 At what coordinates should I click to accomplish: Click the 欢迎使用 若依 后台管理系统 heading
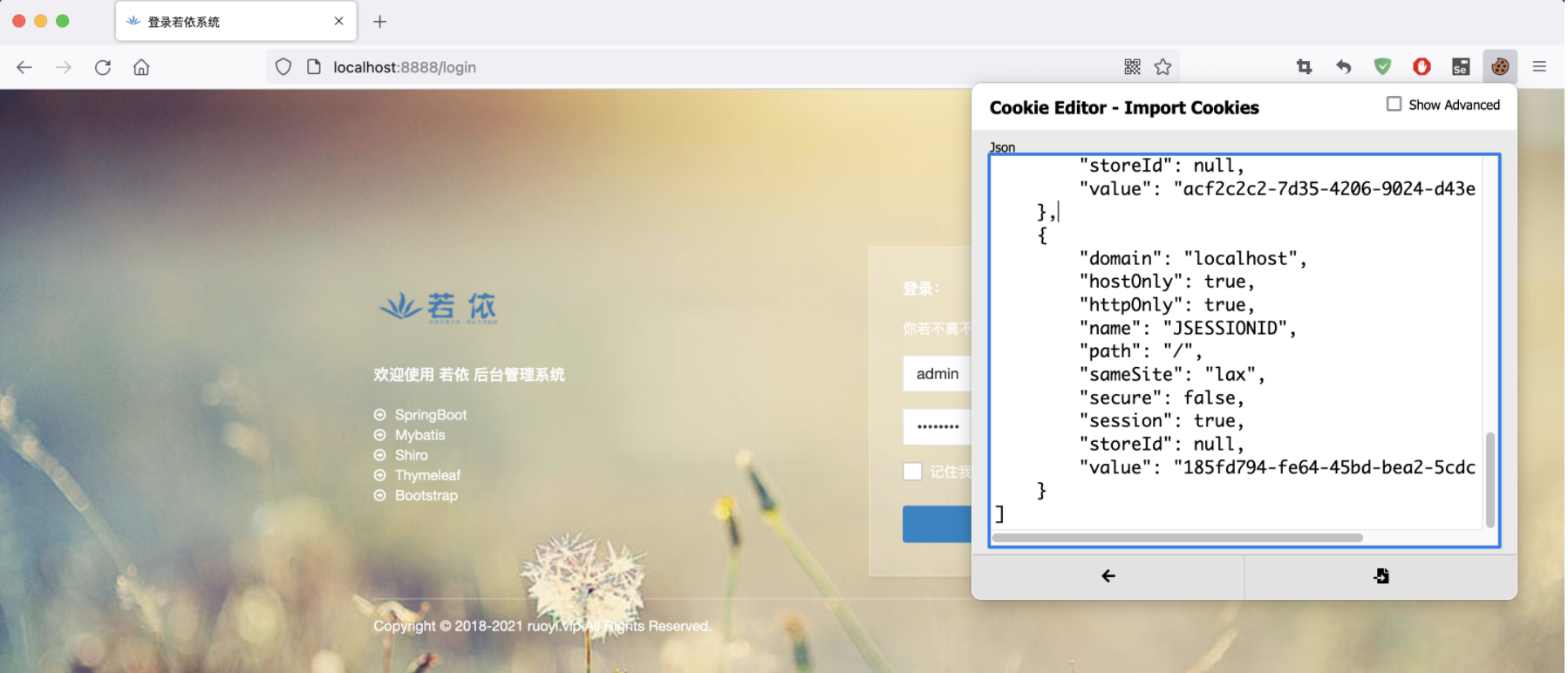pyautogui.click(x=469, y=375)
